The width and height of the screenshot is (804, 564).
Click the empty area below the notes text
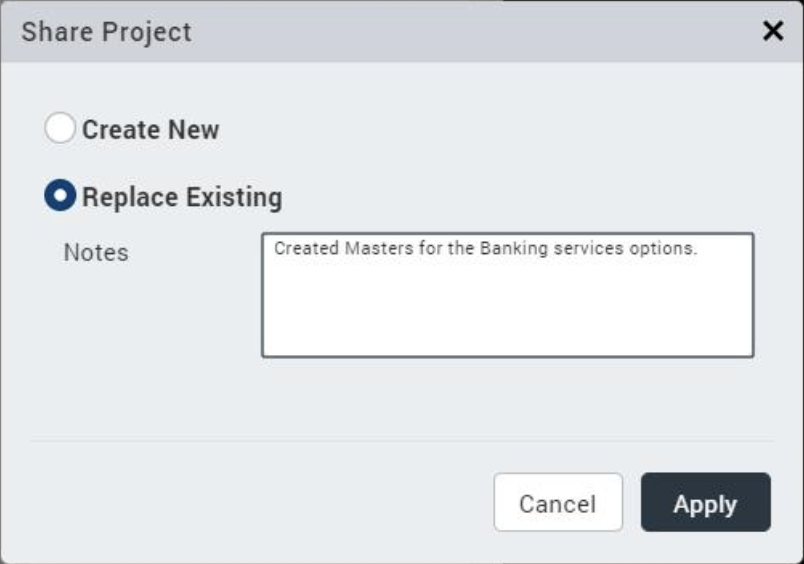tap(507, 315)
